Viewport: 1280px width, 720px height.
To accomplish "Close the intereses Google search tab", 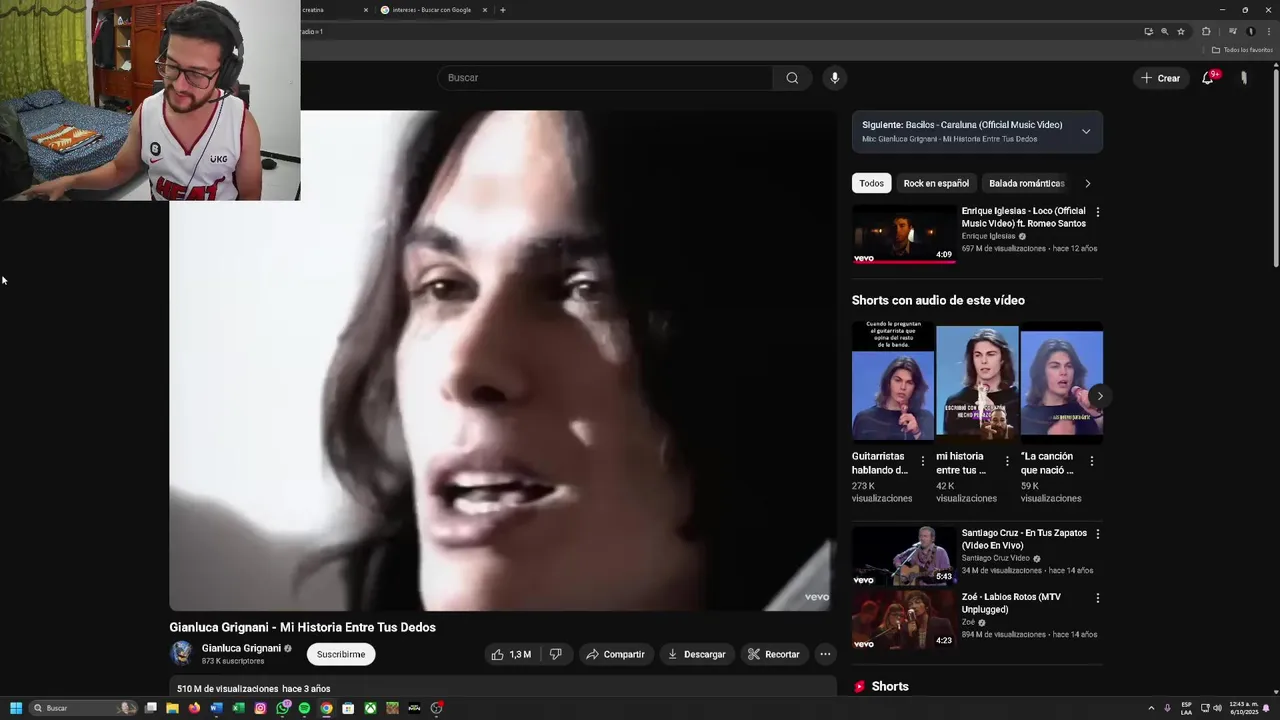I will 485,10.
